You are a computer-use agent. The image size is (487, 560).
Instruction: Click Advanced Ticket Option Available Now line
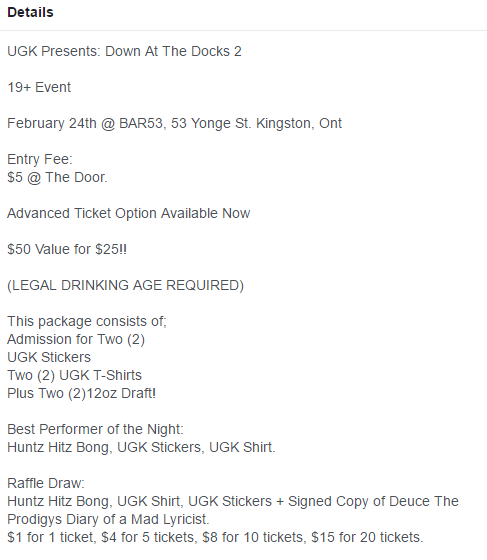[x=129, y=214]
